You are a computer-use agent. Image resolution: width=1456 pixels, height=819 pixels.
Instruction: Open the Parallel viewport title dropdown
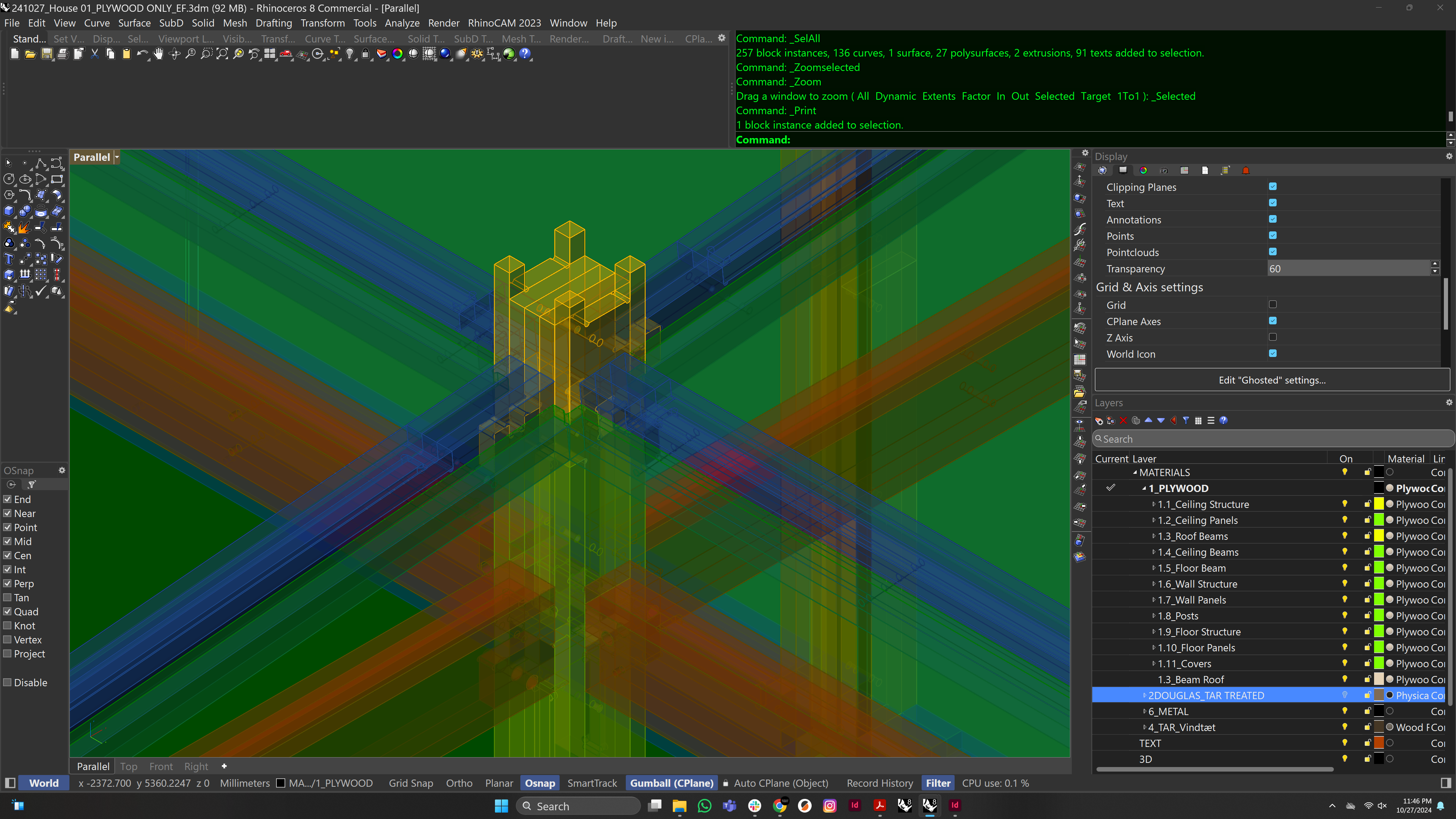[x=117, y=158]
